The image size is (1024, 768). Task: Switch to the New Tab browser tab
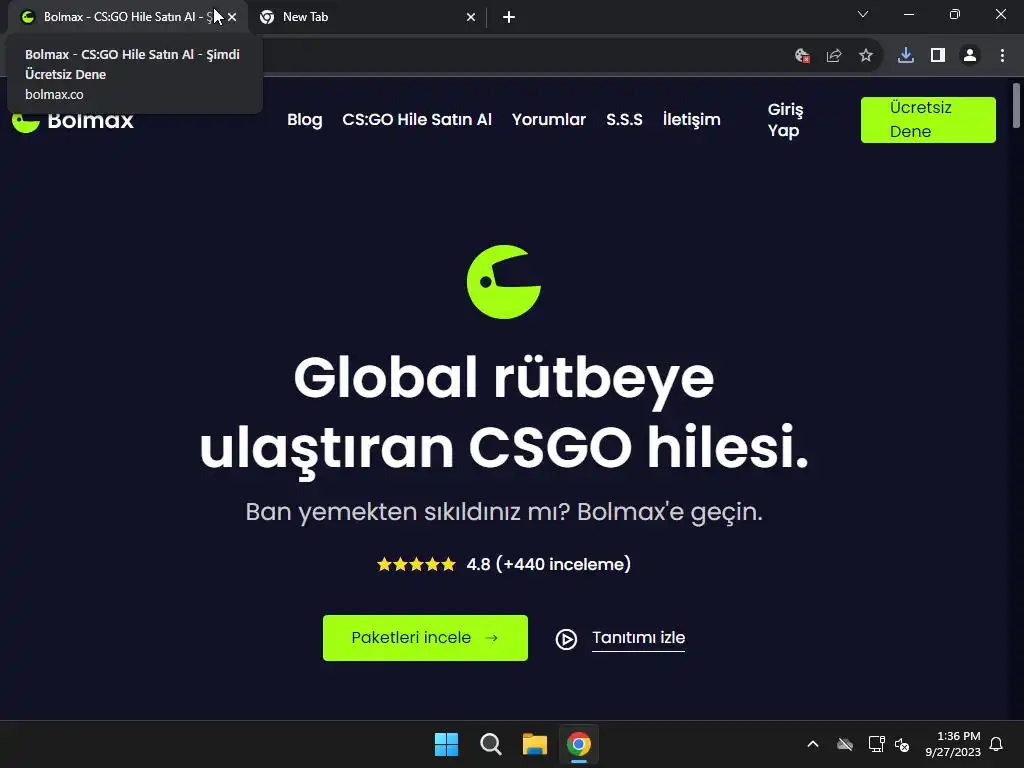(366, 17)
